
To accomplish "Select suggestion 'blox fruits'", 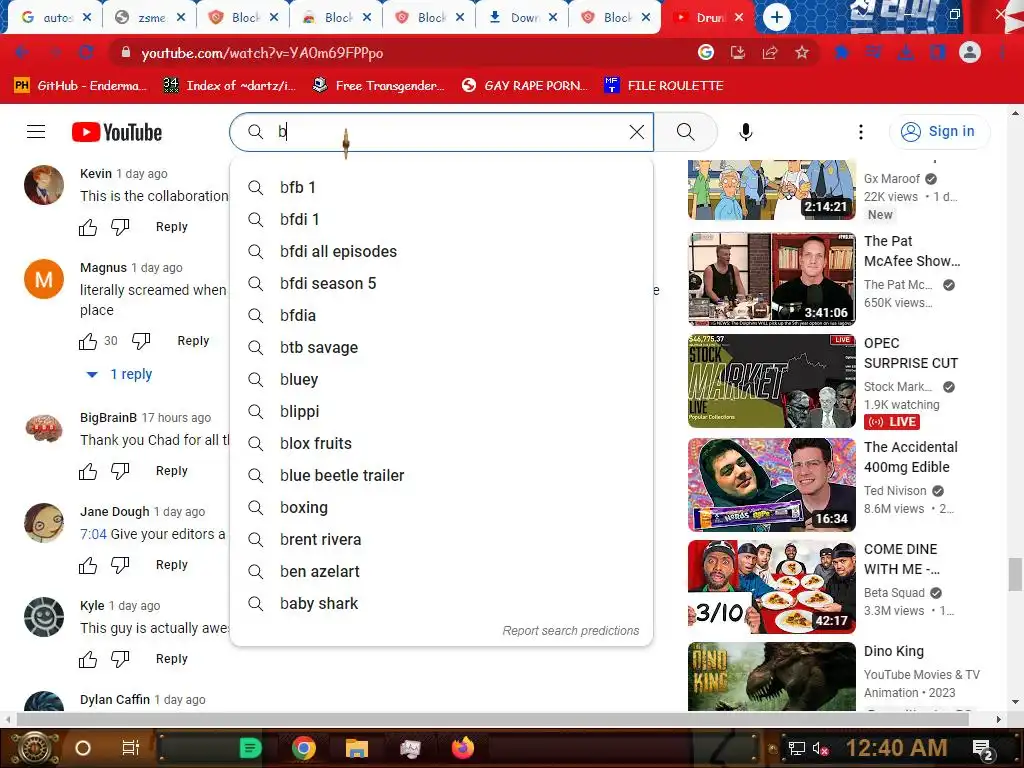I will click(x=441, y=443).
